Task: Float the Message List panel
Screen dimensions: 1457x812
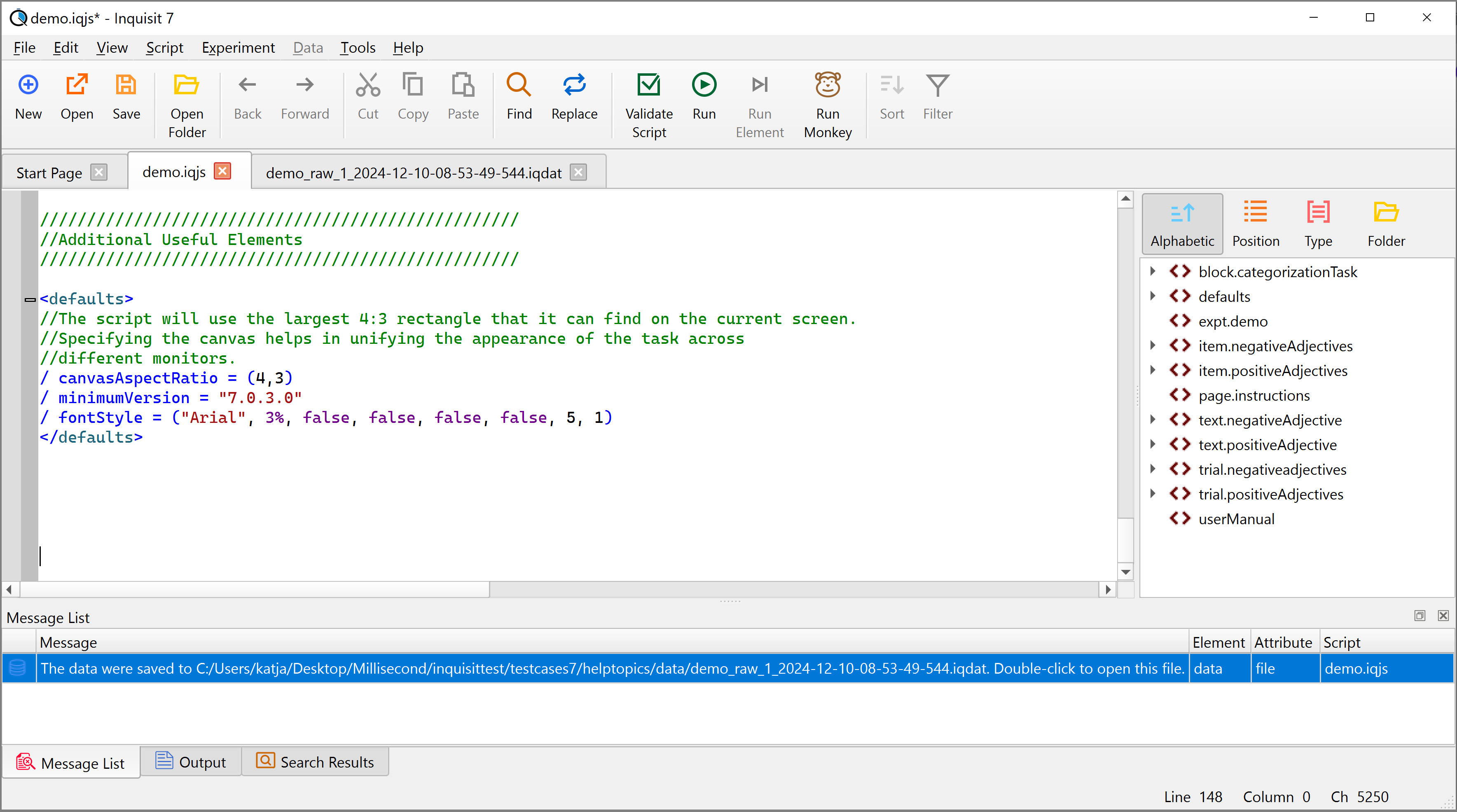Action: point(1420,615)
